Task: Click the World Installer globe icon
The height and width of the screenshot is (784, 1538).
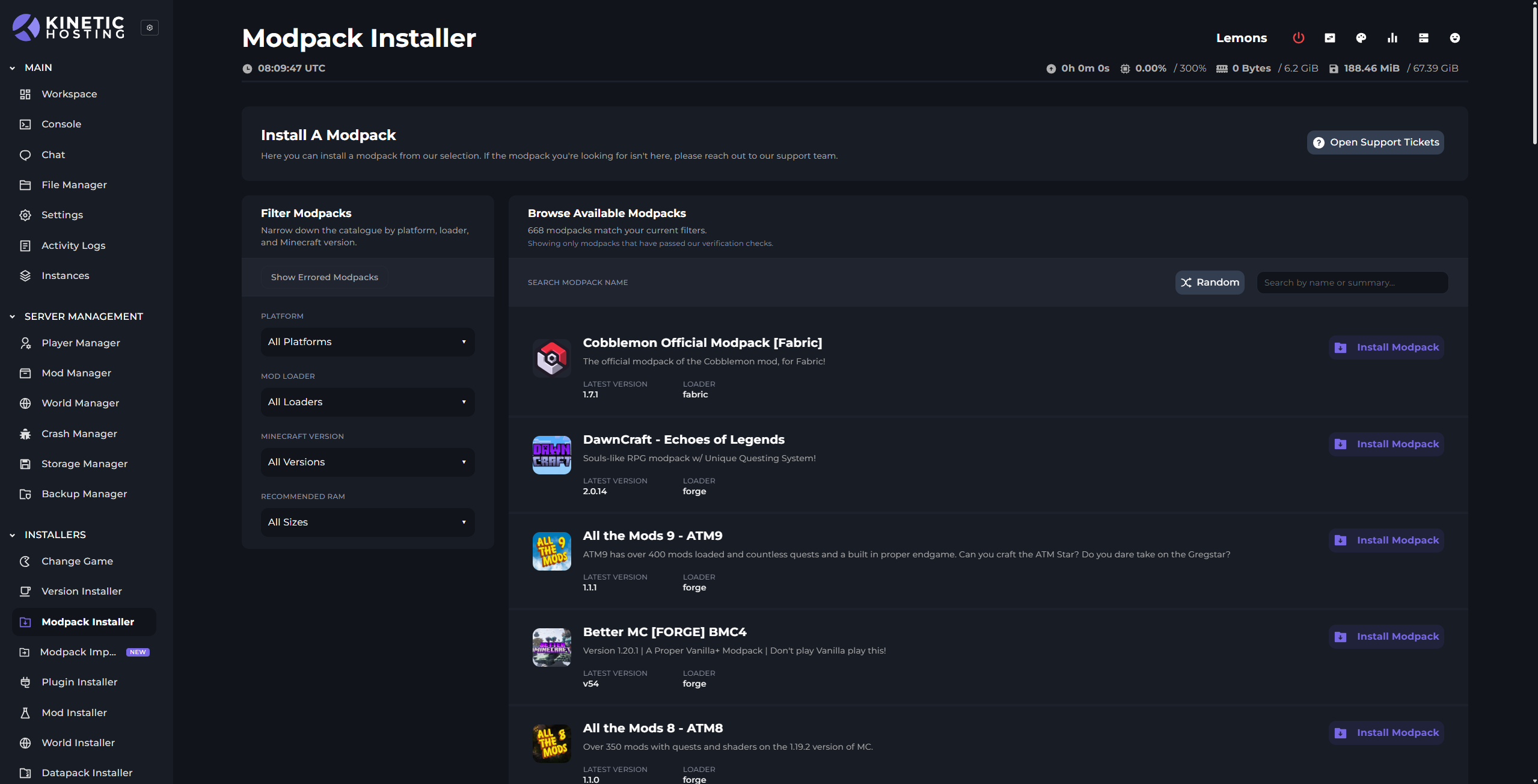Action: tap(25, 743)
